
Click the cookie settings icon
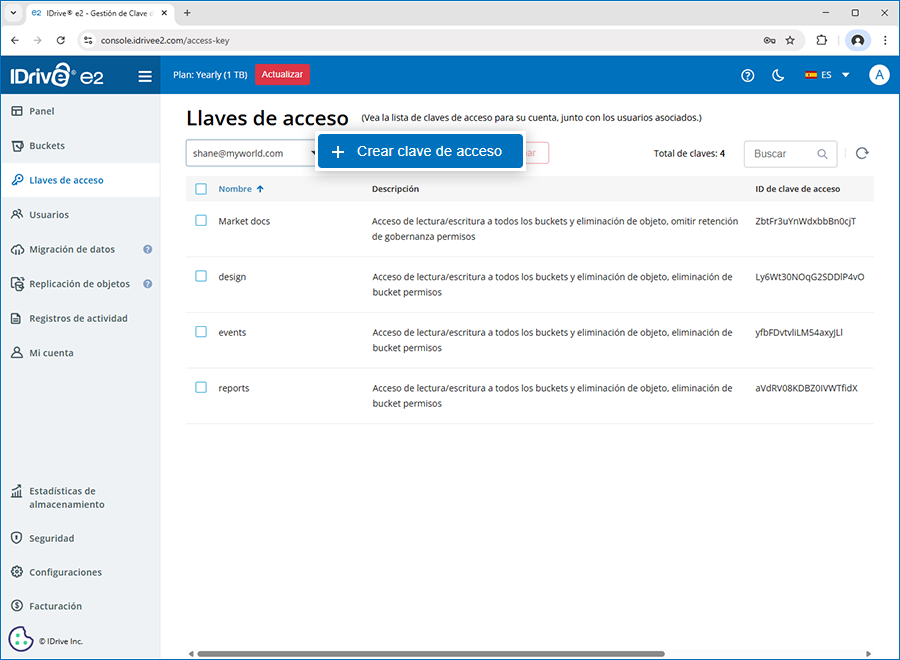[21, 639]
